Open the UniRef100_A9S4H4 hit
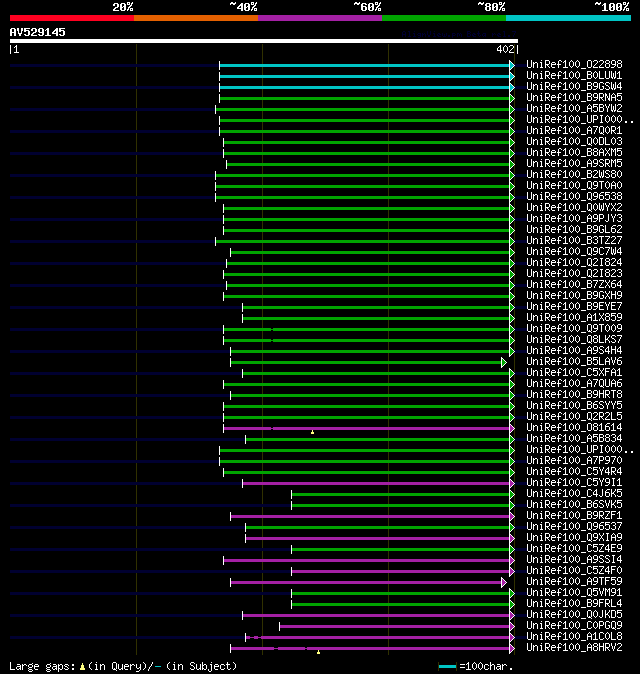 (x=574, y=351)
